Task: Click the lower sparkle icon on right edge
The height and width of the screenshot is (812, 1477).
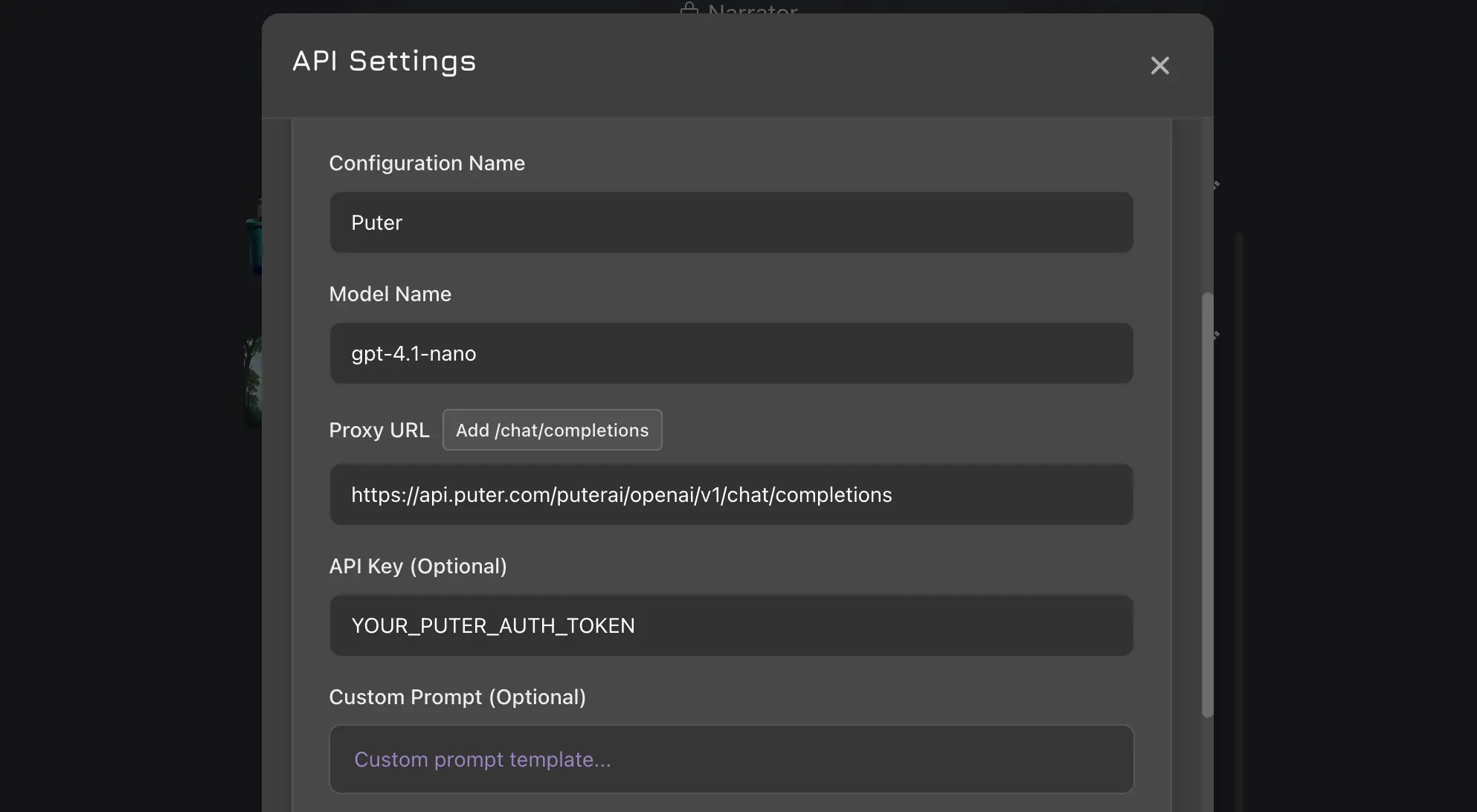Action: [1217, 335]
